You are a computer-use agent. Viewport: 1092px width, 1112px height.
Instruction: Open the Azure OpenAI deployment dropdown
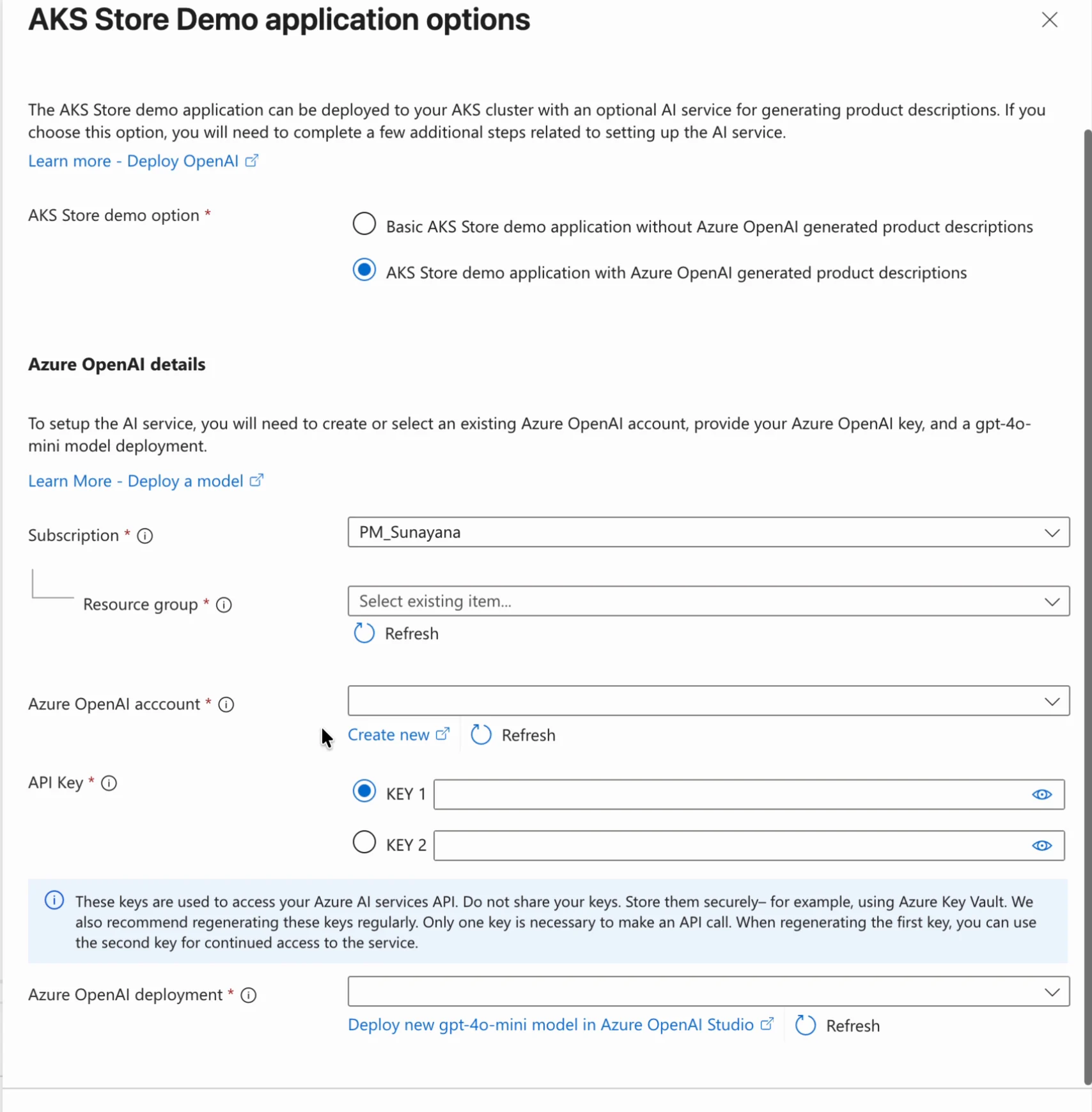point(708,991)
